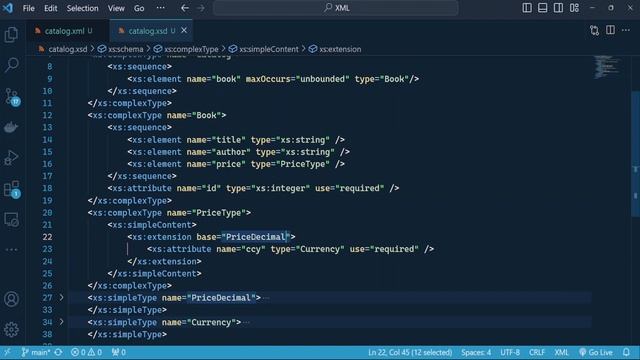Select the catalog.xsd tab
640x360 pixels.
click(148, 31)
